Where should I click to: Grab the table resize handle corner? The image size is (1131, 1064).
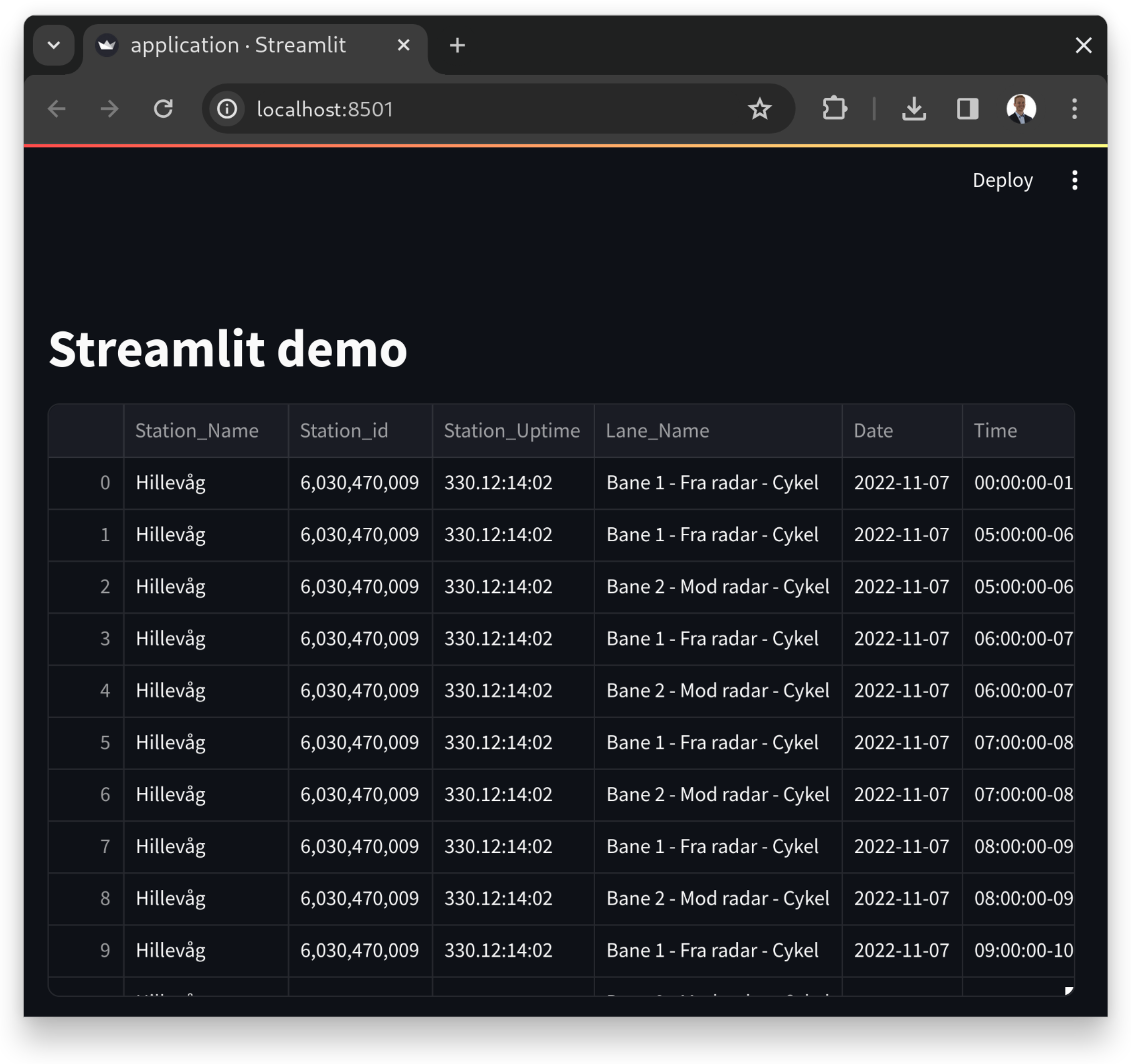[1069, 991]
